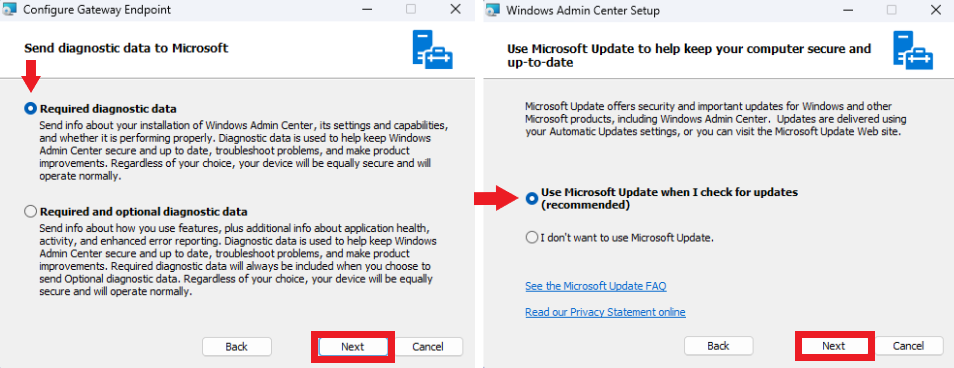
Task: Minimize the Windows Admin Center Setup window
Action: tap(848, 10)
